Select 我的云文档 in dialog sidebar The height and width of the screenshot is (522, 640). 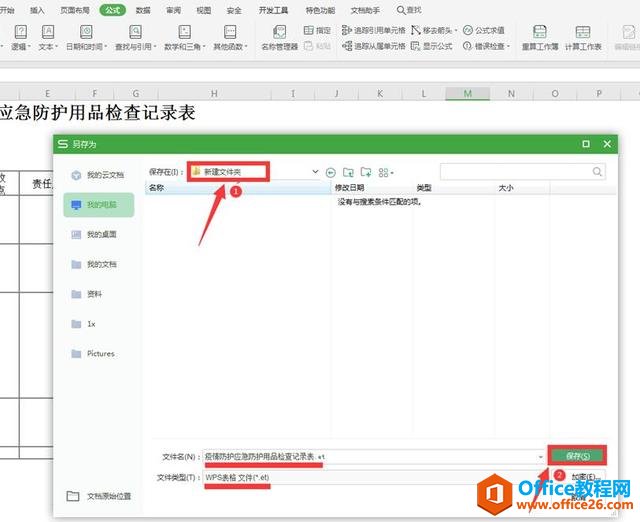[98, 175]
